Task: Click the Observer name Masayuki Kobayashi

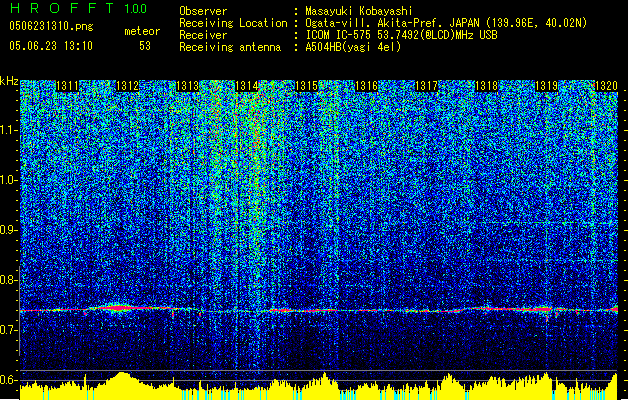Action: click(x=359, y=11)
